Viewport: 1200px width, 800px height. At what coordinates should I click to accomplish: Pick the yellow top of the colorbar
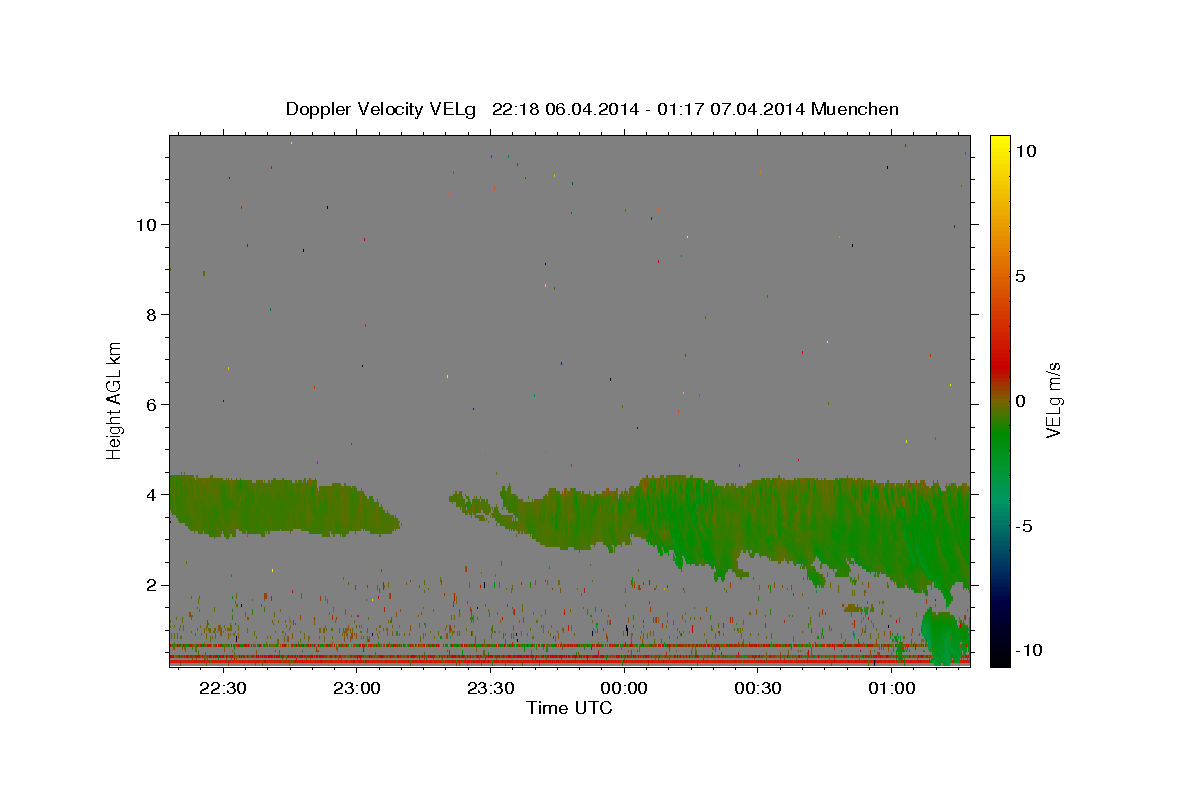pyautogui.click(x=999, y=145)
